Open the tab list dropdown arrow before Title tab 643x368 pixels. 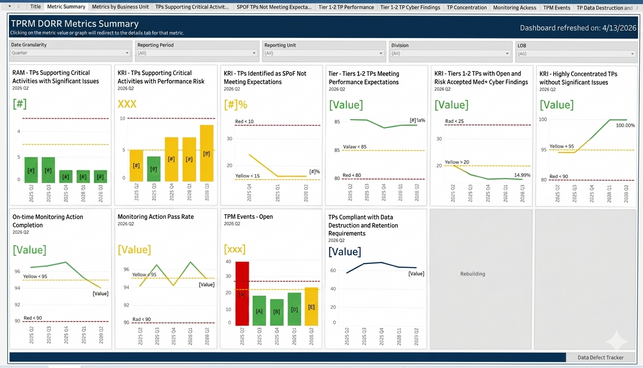(x=9, y=6)
